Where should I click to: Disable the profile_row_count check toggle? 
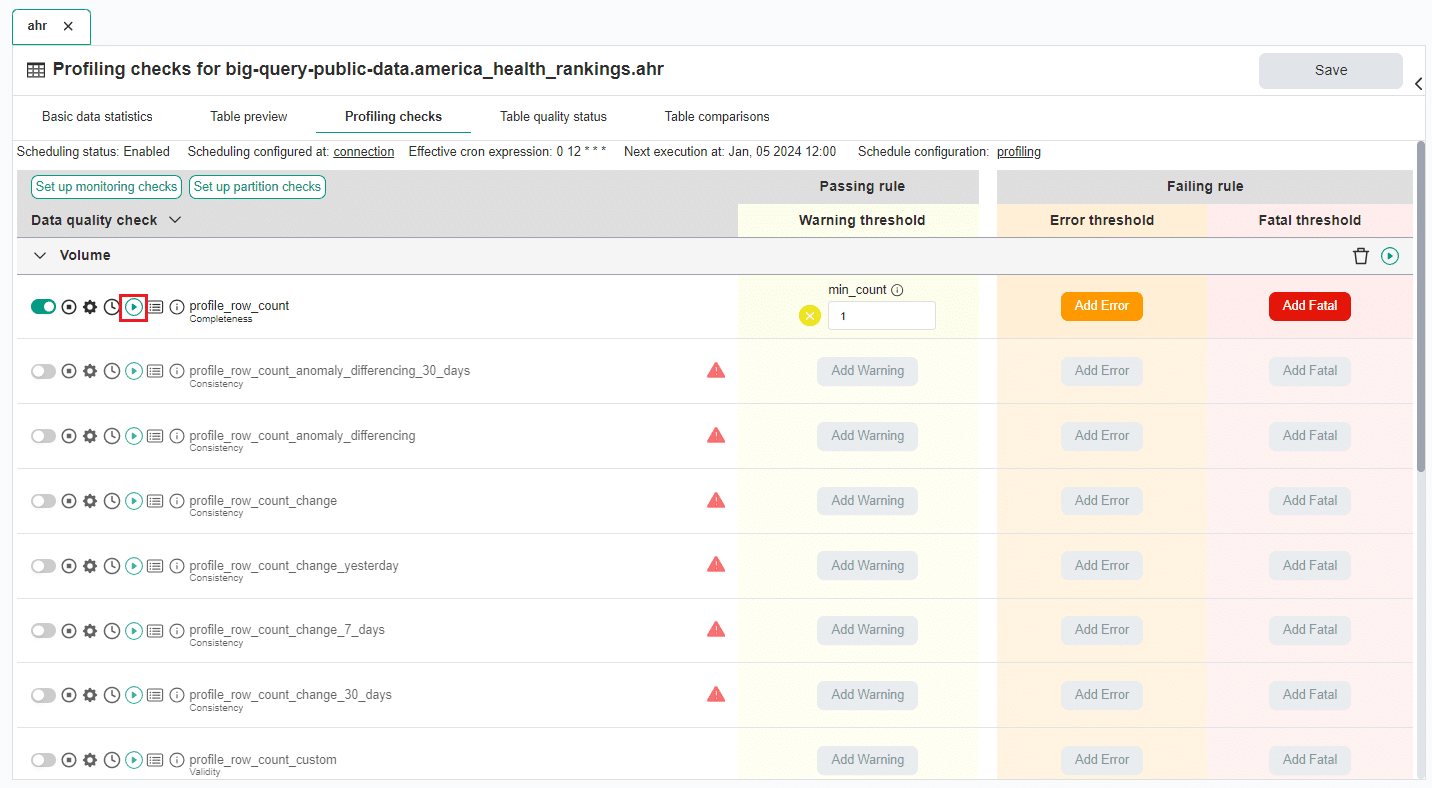[43, 306]
